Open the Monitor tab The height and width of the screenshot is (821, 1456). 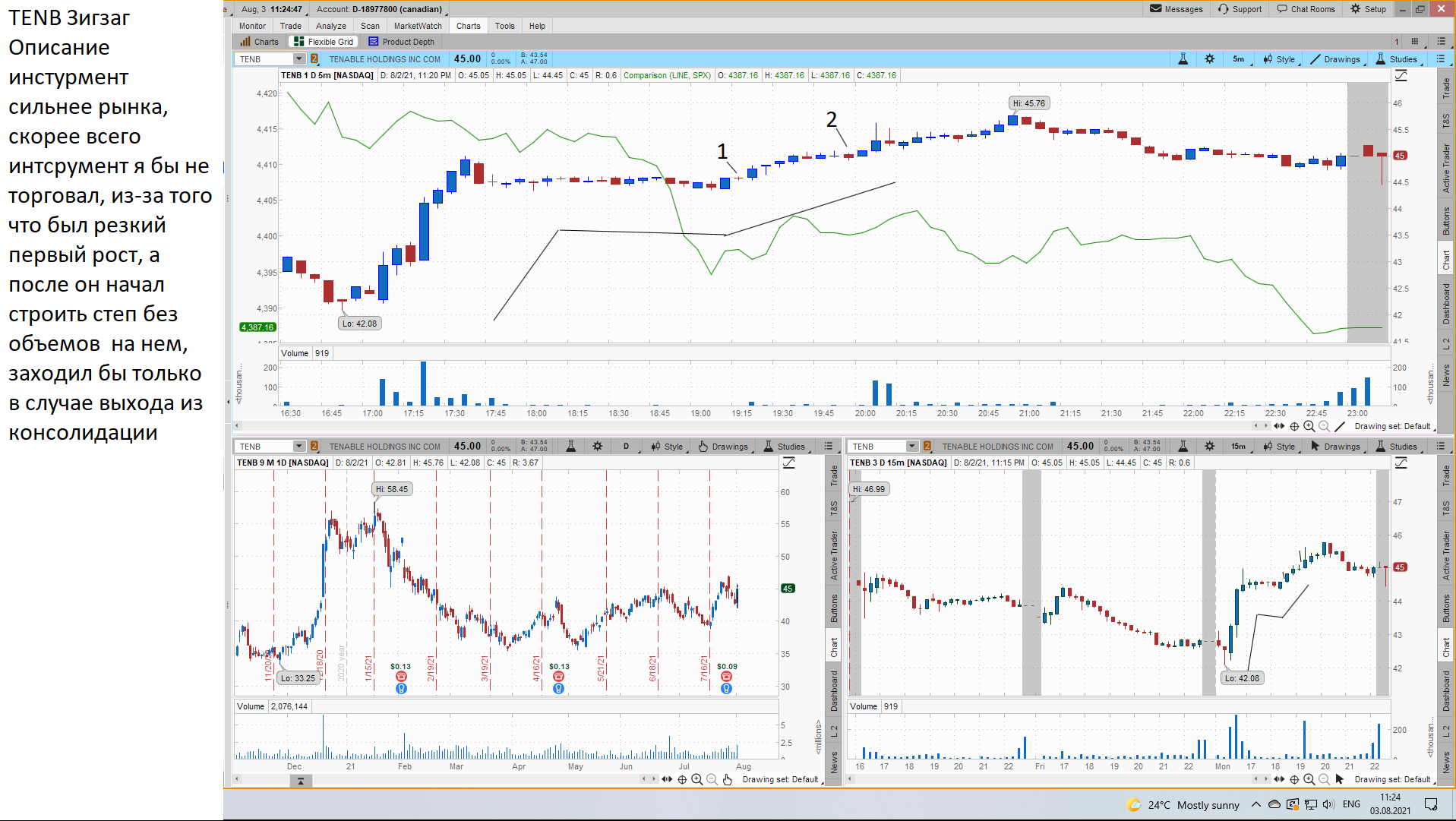(x=252, y=26)
